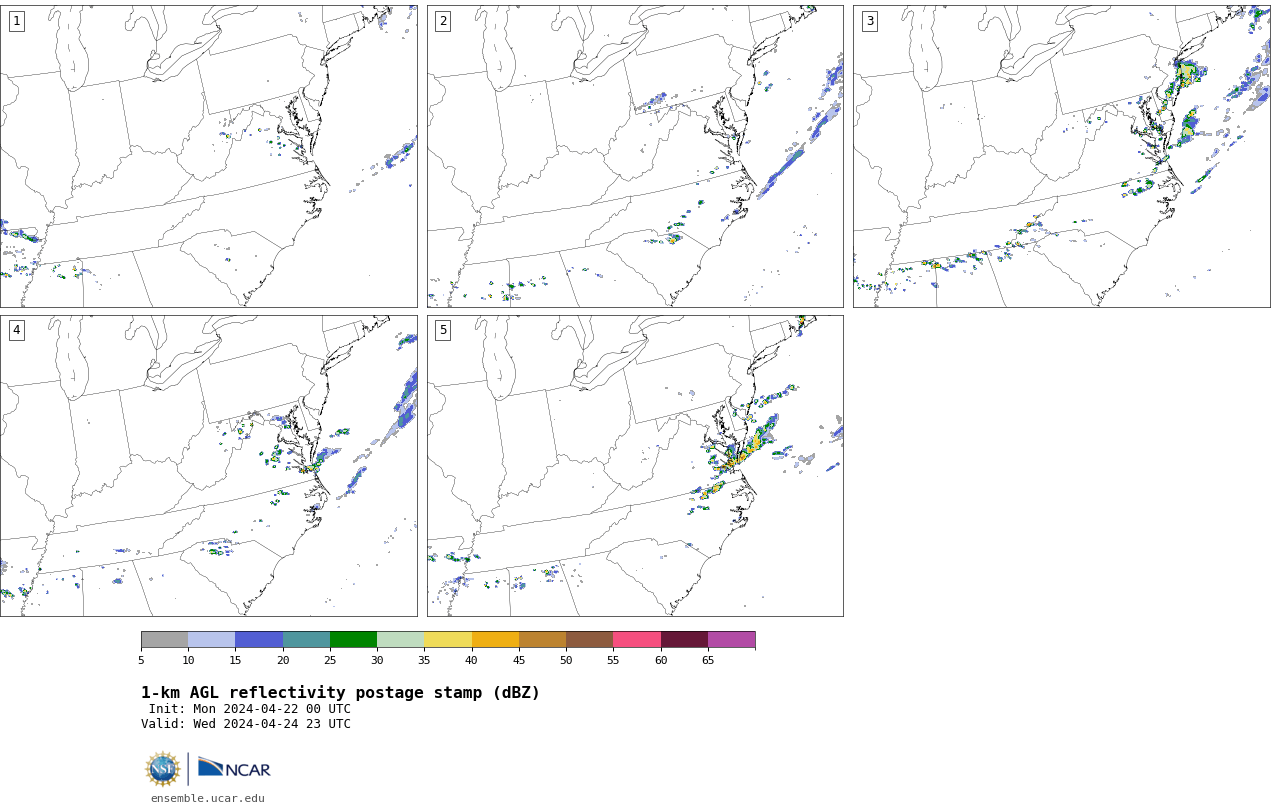Click the teal 20-25 dBZ swatch
Screen dimensions: 1280x809
point(306,640)
